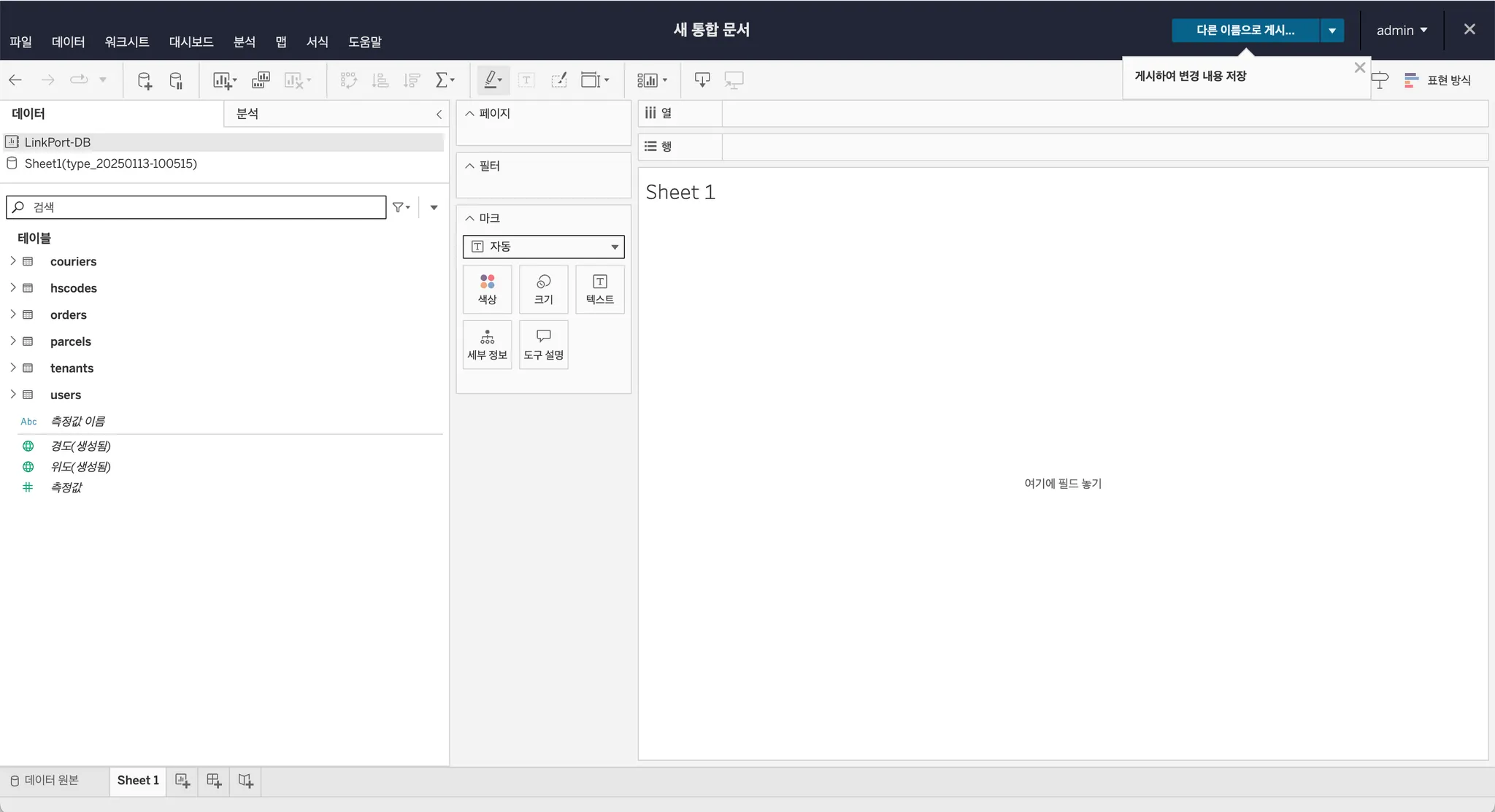This screenshot has width=1495, height=812.
Task: Open the admin user menu
Action: 1401,30
